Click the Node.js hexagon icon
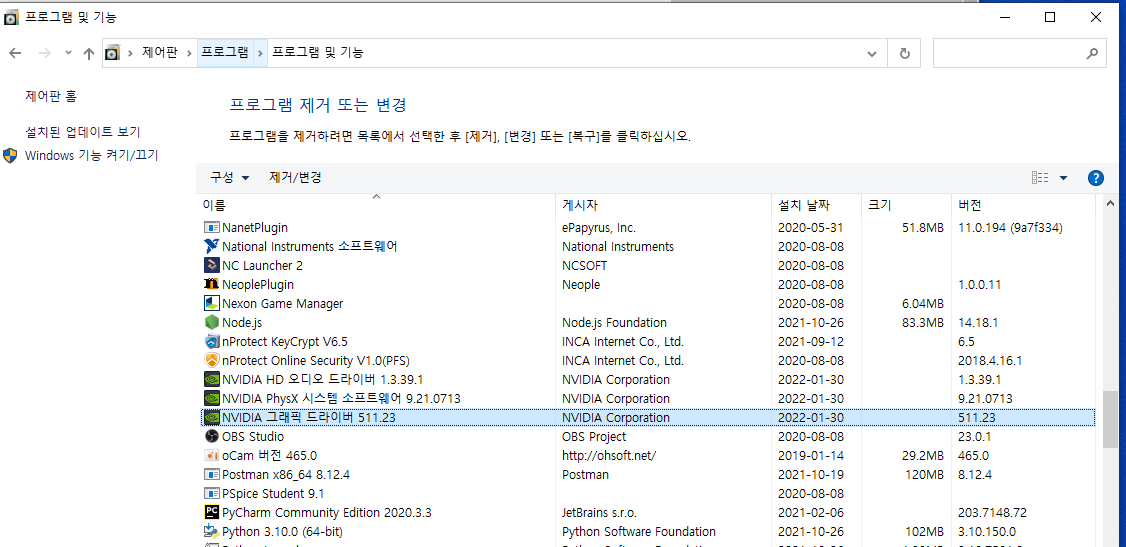The width and height of the screenshot is (1126, 547). click(x=211, y=322)
